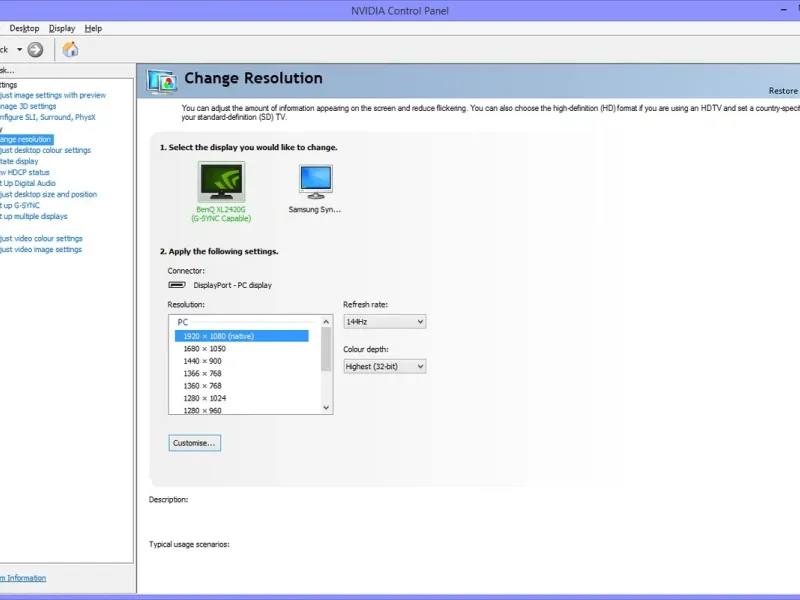Open the Desktop menu

click(x=24, y=29)
